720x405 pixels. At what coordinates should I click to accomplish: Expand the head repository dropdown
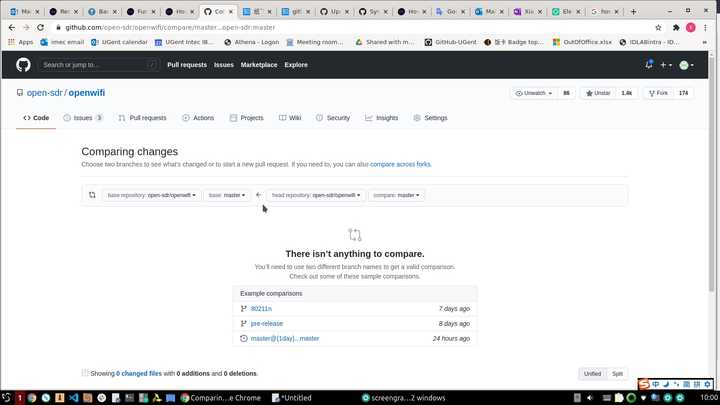coord(316,195)
